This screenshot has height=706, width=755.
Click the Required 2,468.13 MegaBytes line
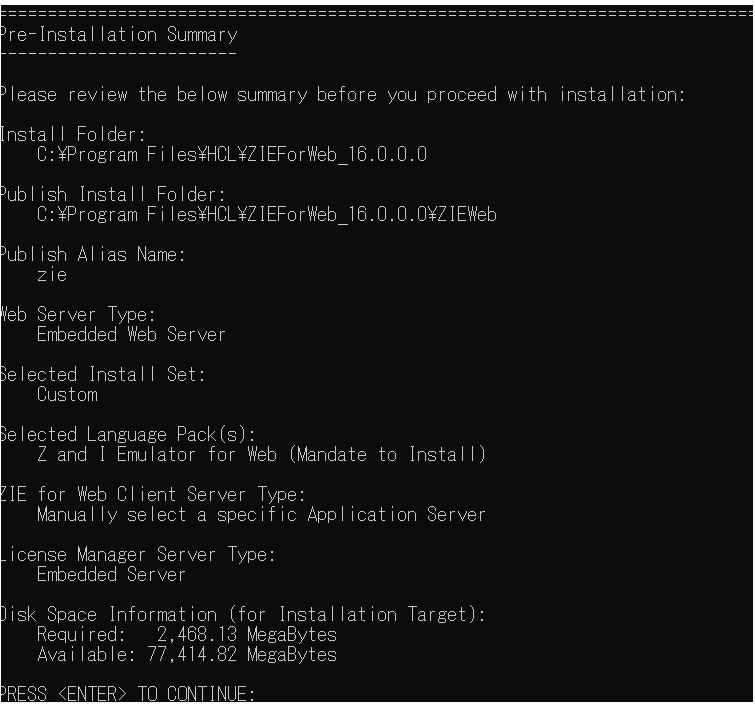click(x=187, y=635)
